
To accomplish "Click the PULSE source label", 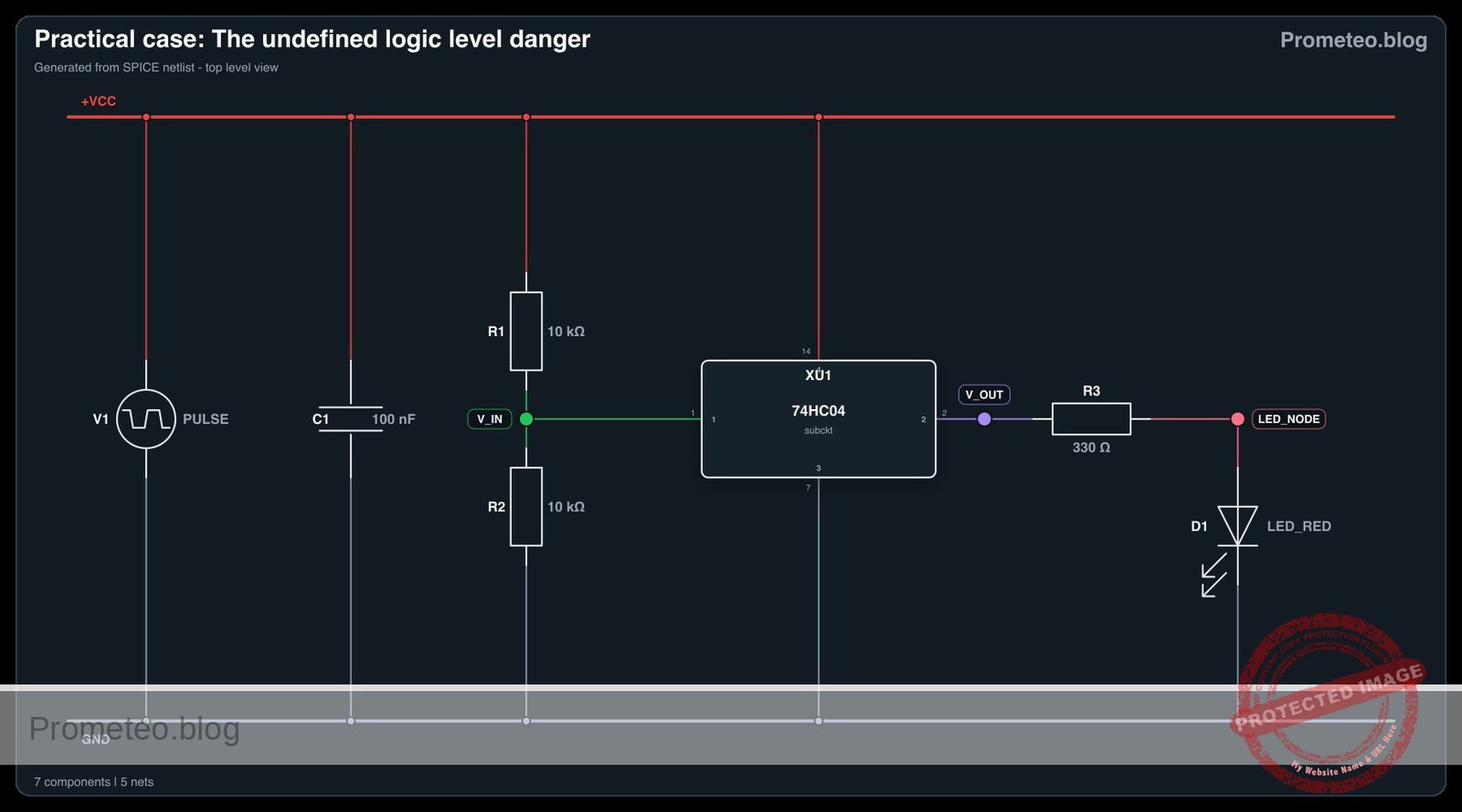I will pyautogui.click(x=206, y=419).
